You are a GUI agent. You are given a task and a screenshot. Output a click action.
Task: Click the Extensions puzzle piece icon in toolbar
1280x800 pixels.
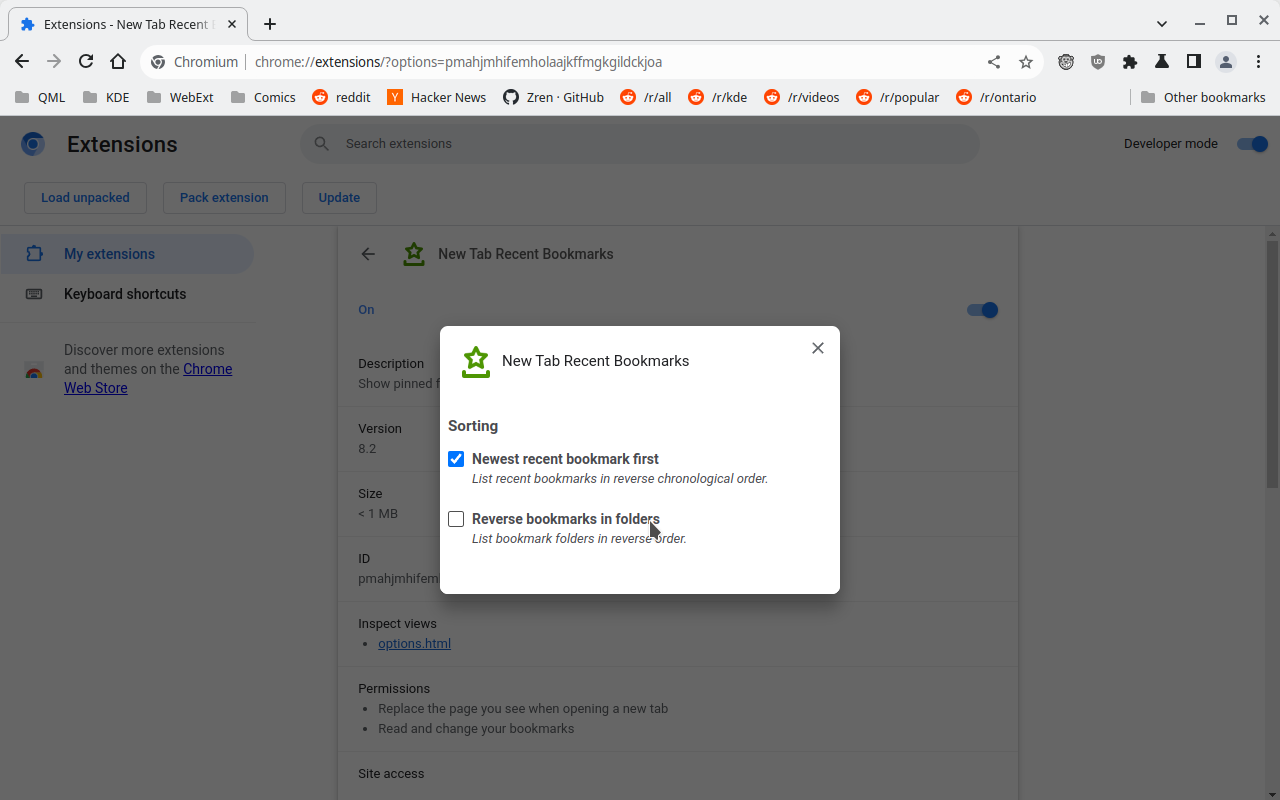pos(1129,61)
